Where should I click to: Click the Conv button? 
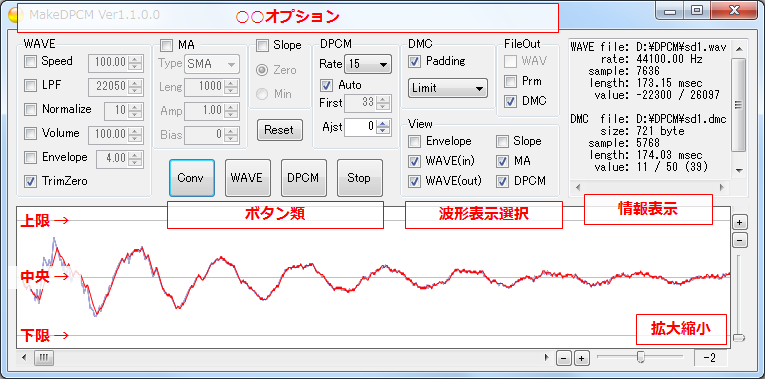[192, 178]
